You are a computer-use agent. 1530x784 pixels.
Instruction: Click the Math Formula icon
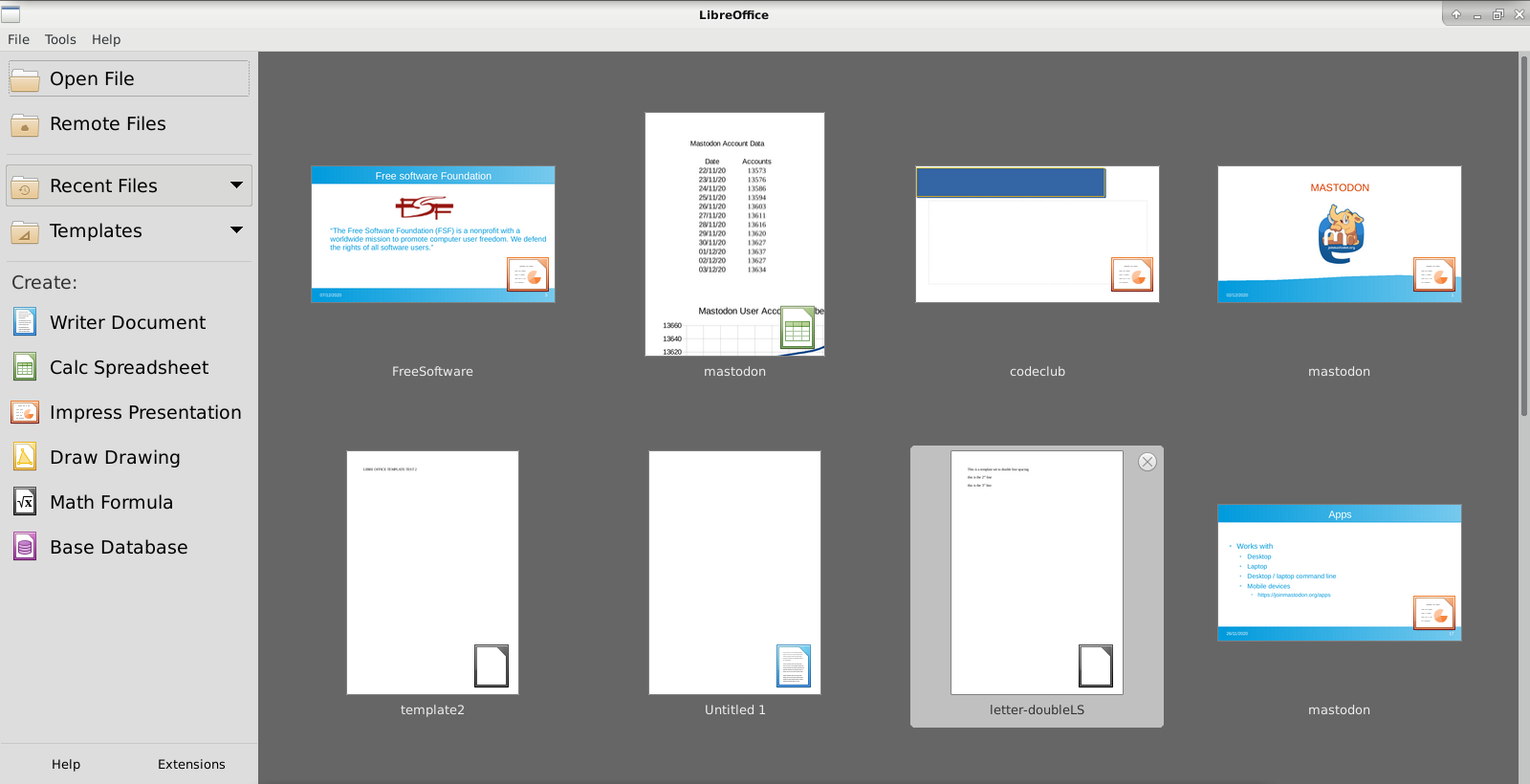point(25,502)
